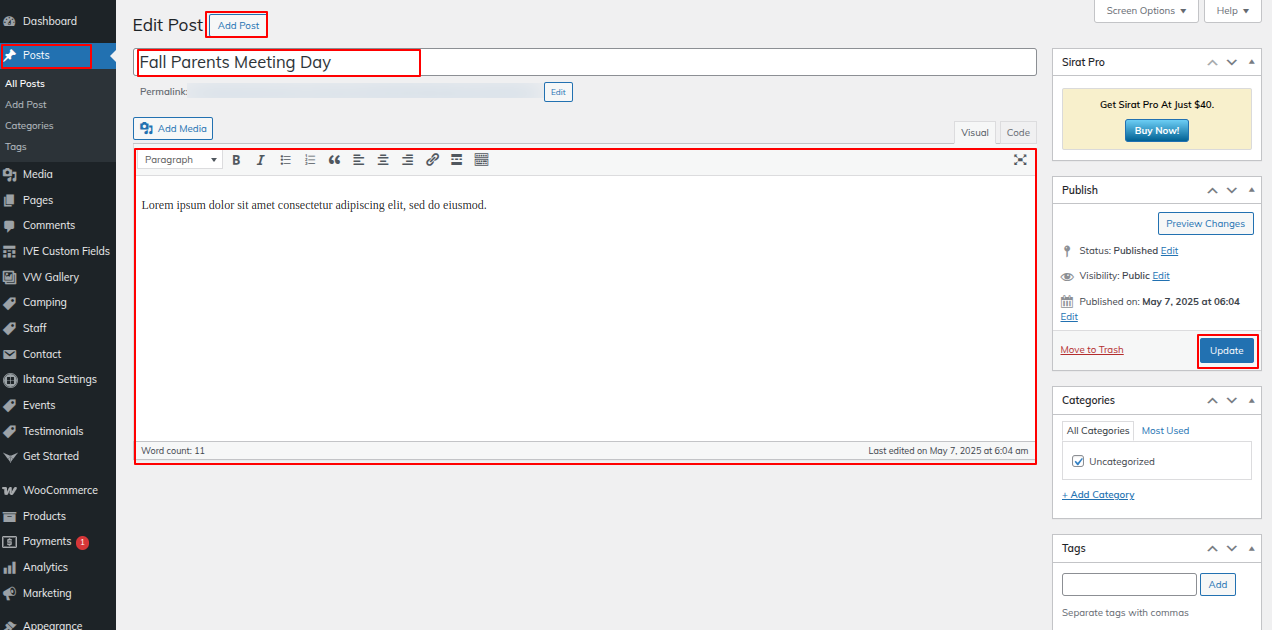Image resolution: width=1272 pixels, height=630 pixels.
Task: Apply italic formatting in editor toolbar
Action: point(261,160)
